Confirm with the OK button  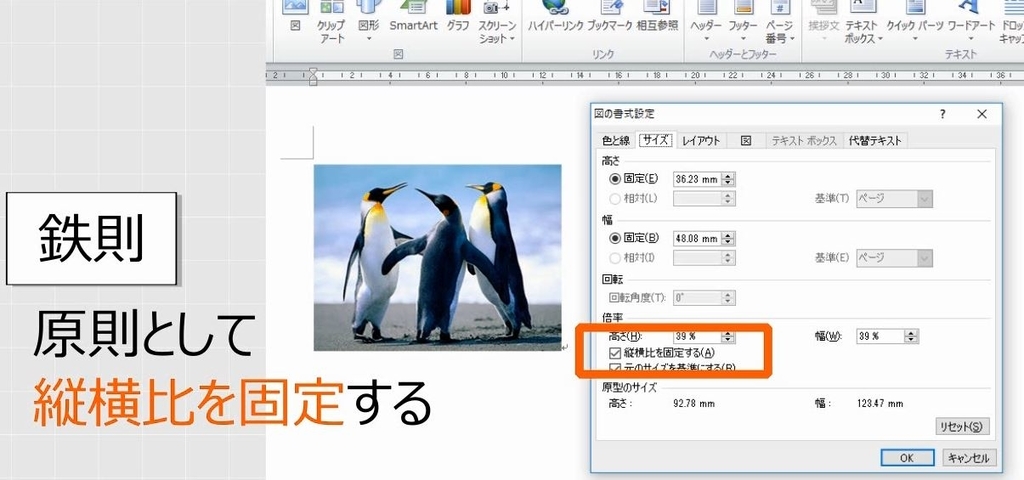tap(907, 458)
